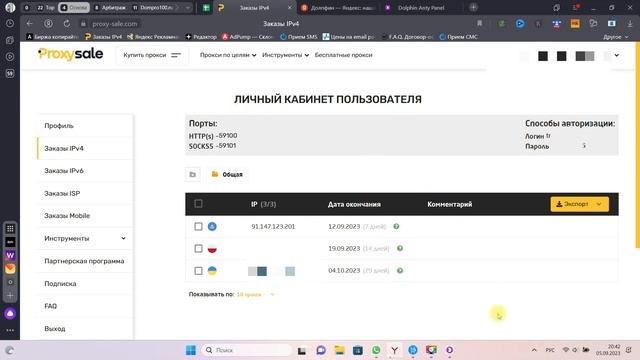
Task: Open the Windows Start menu
Action: pyautogui.click(x=191, y=350)
